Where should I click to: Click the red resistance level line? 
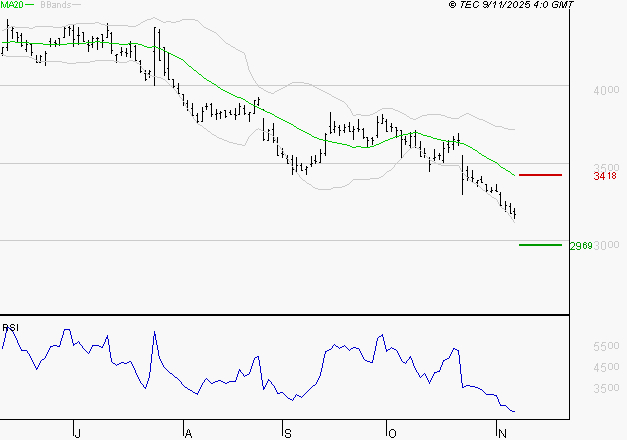click(540, 175)
